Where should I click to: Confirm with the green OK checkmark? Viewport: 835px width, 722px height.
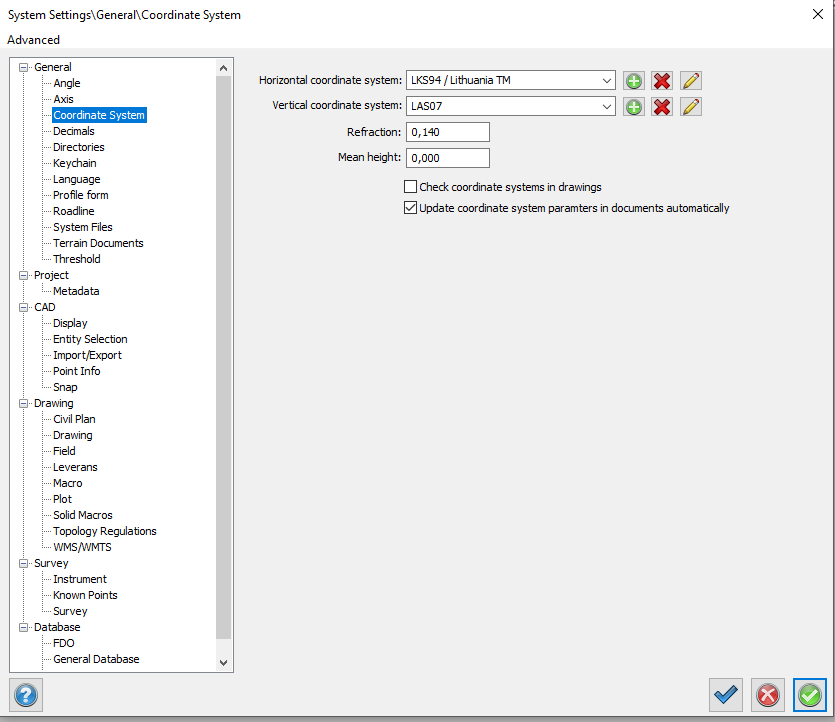coord(810,694)
